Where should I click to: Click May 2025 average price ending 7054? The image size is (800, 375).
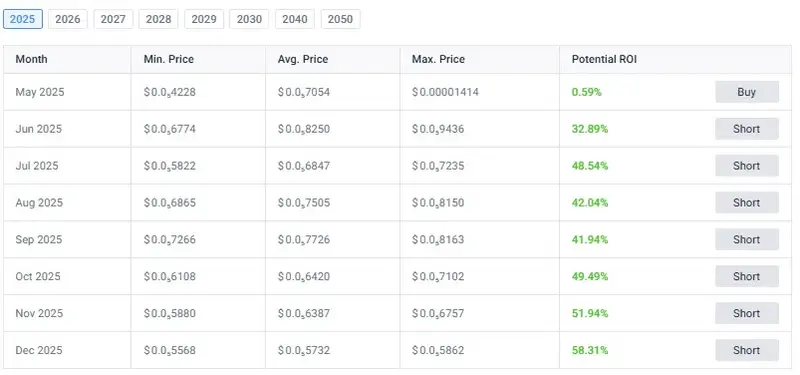(304, 92)
